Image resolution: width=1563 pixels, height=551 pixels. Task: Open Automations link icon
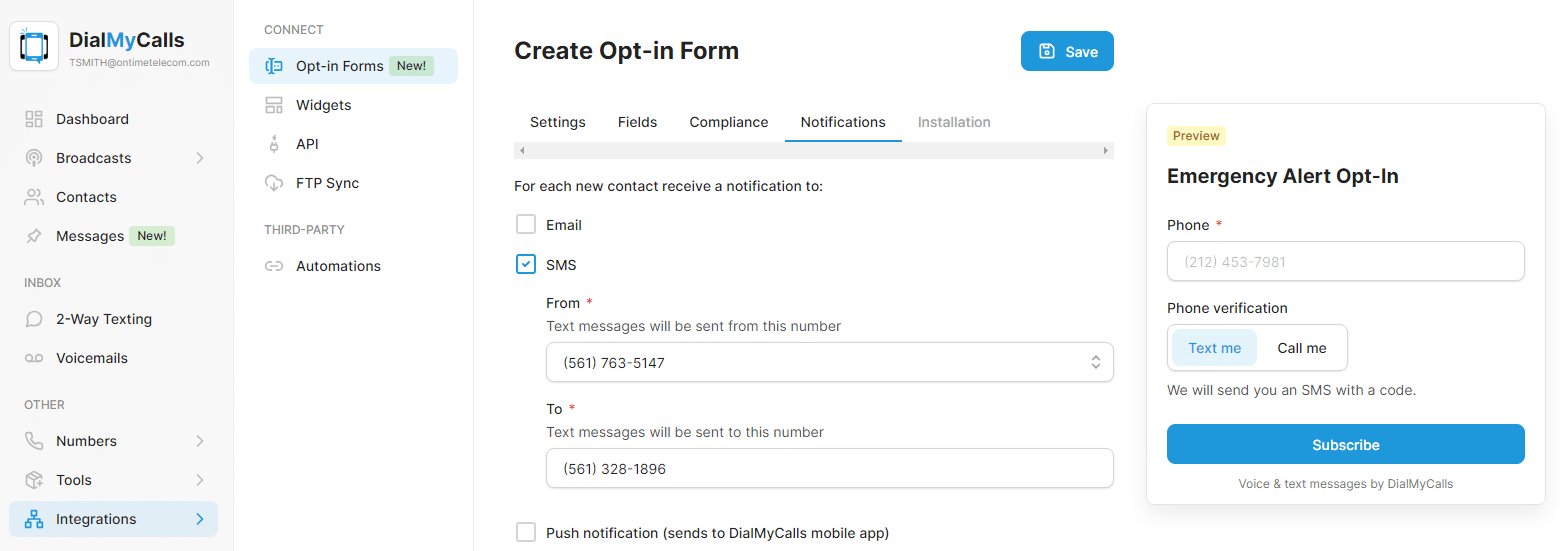click(x=273, y=266)
